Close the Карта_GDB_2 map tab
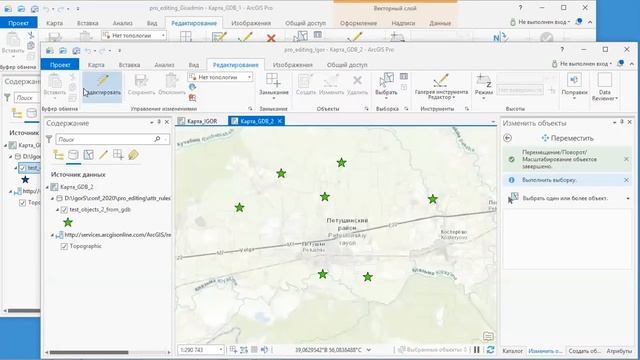Viewport: 640px width, 360px height. [280, 121]
